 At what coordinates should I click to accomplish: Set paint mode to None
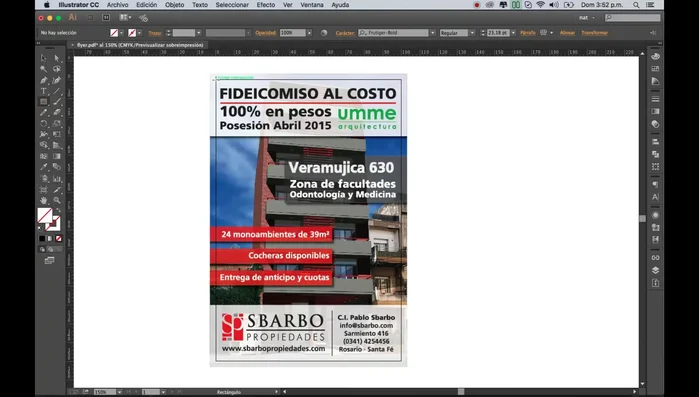click(x=58, y=238)
